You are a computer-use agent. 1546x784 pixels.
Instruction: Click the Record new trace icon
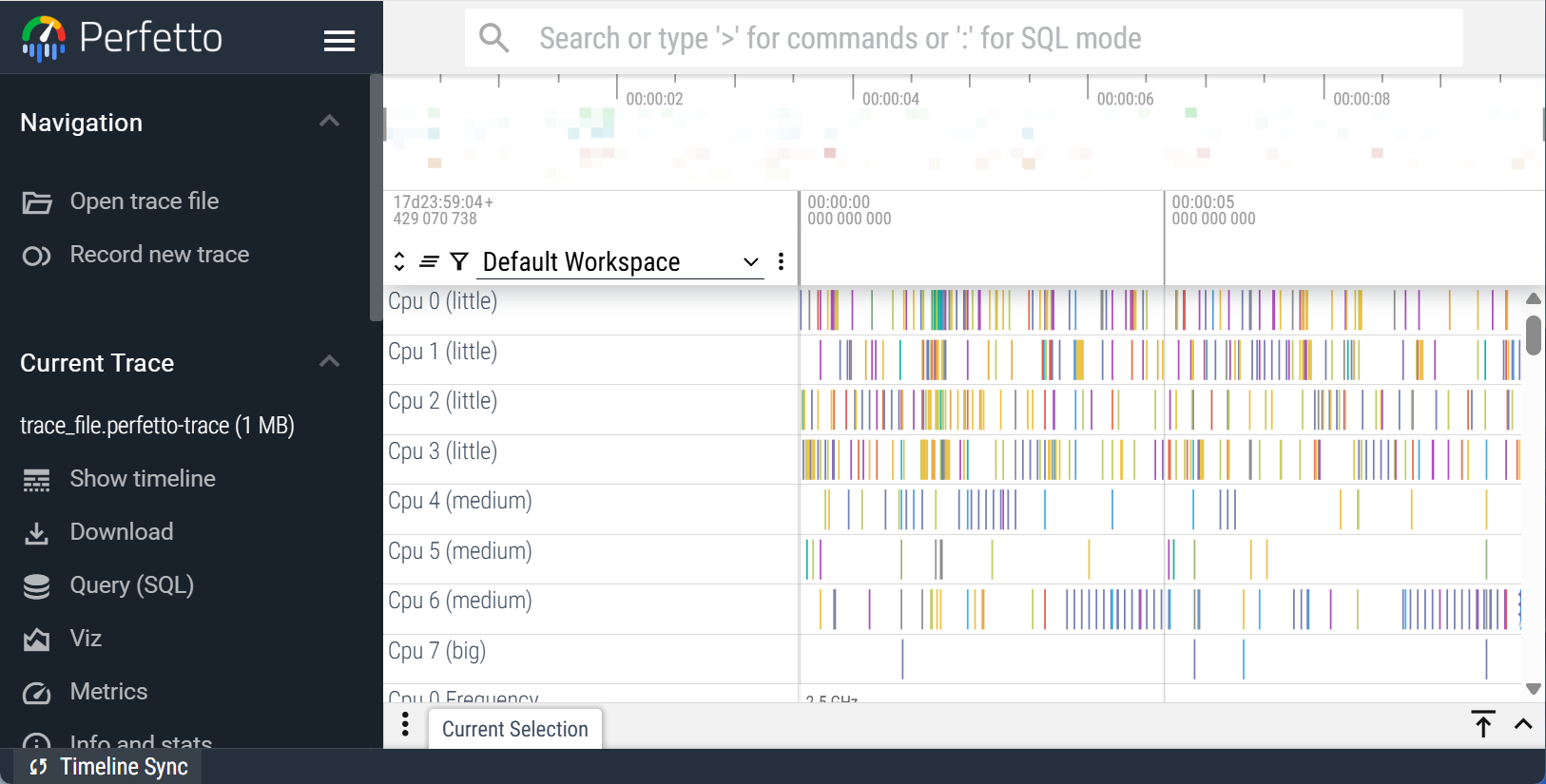[37, 256]
